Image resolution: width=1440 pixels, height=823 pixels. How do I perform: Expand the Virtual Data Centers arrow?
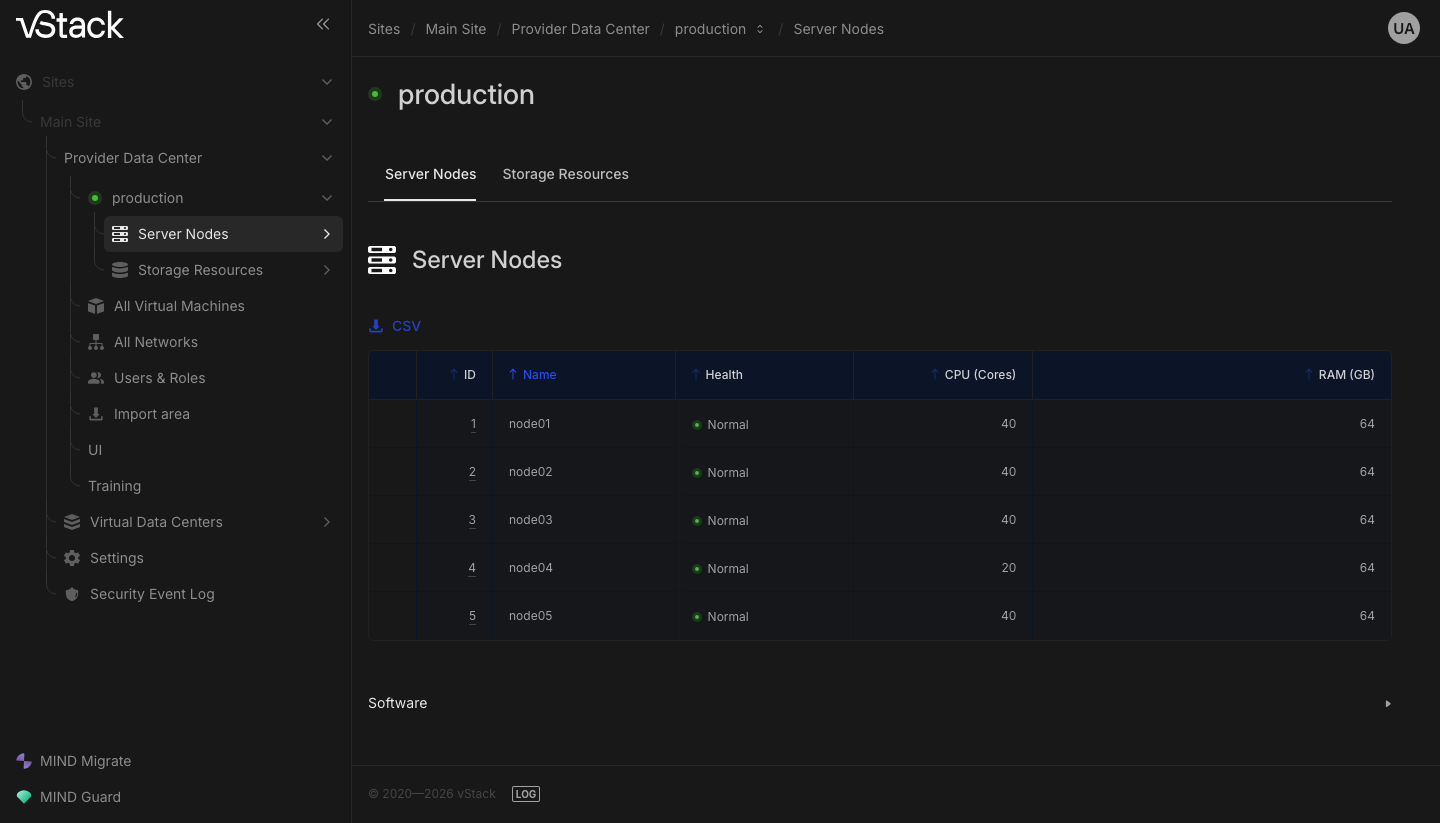327,522
